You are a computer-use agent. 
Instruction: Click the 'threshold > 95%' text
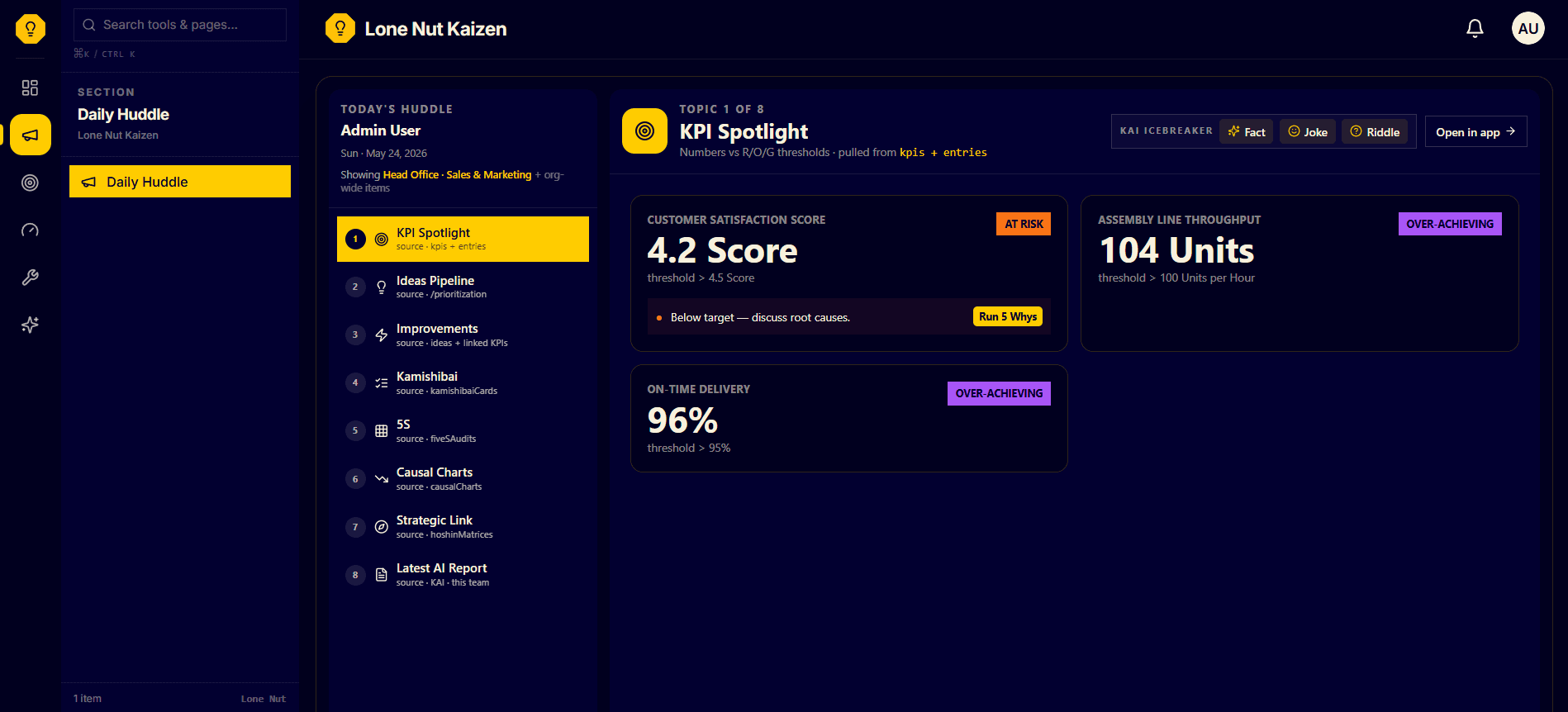tap(688, 448)
